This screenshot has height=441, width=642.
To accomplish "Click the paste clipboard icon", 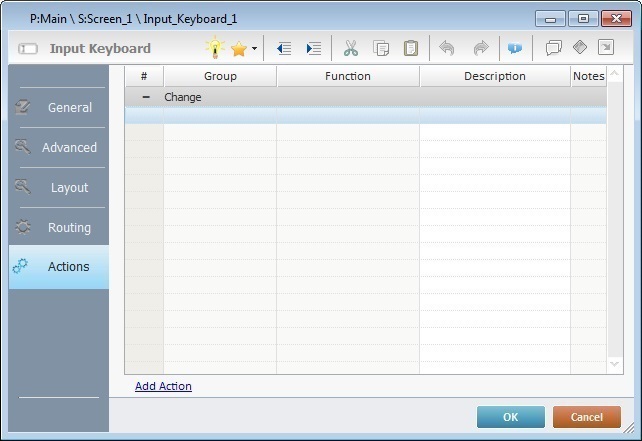I will coord(410,48).
